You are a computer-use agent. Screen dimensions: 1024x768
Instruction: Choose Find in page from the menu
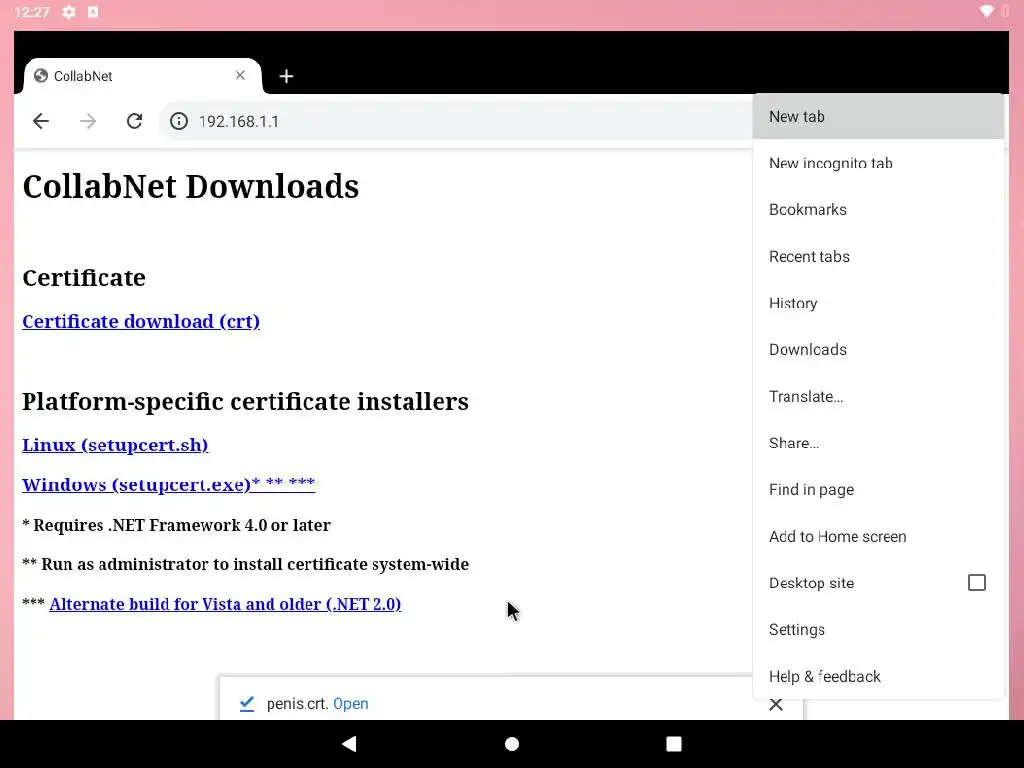click(x=878, y=490)
